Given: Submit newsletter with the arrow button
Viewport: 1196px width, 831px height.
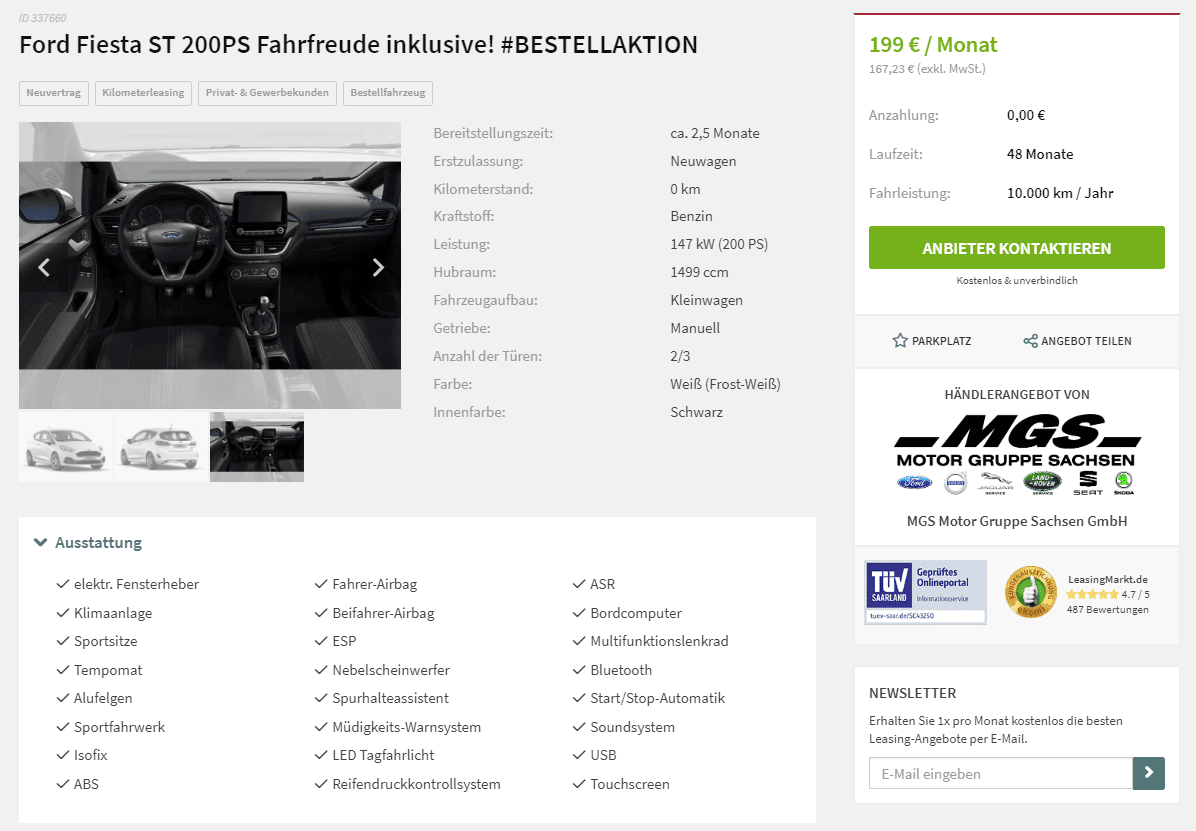Looking at the screenshot, I should tap(1149, 773).
